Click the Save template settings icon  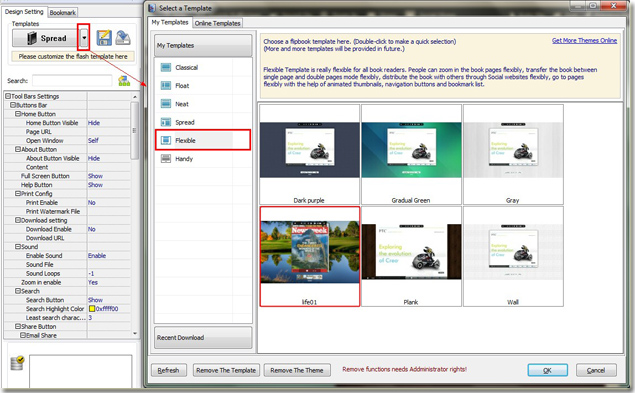104,38
